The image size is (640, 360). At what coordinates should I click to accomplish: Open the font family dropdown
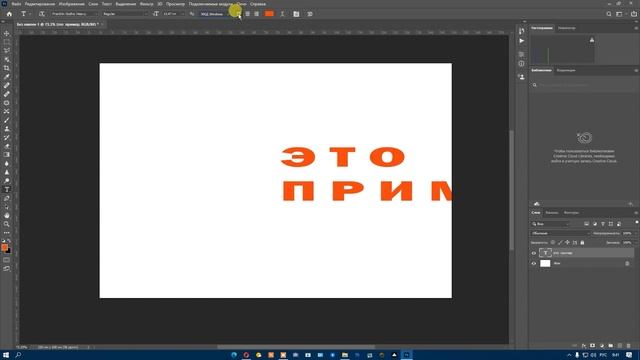point(74,14)
